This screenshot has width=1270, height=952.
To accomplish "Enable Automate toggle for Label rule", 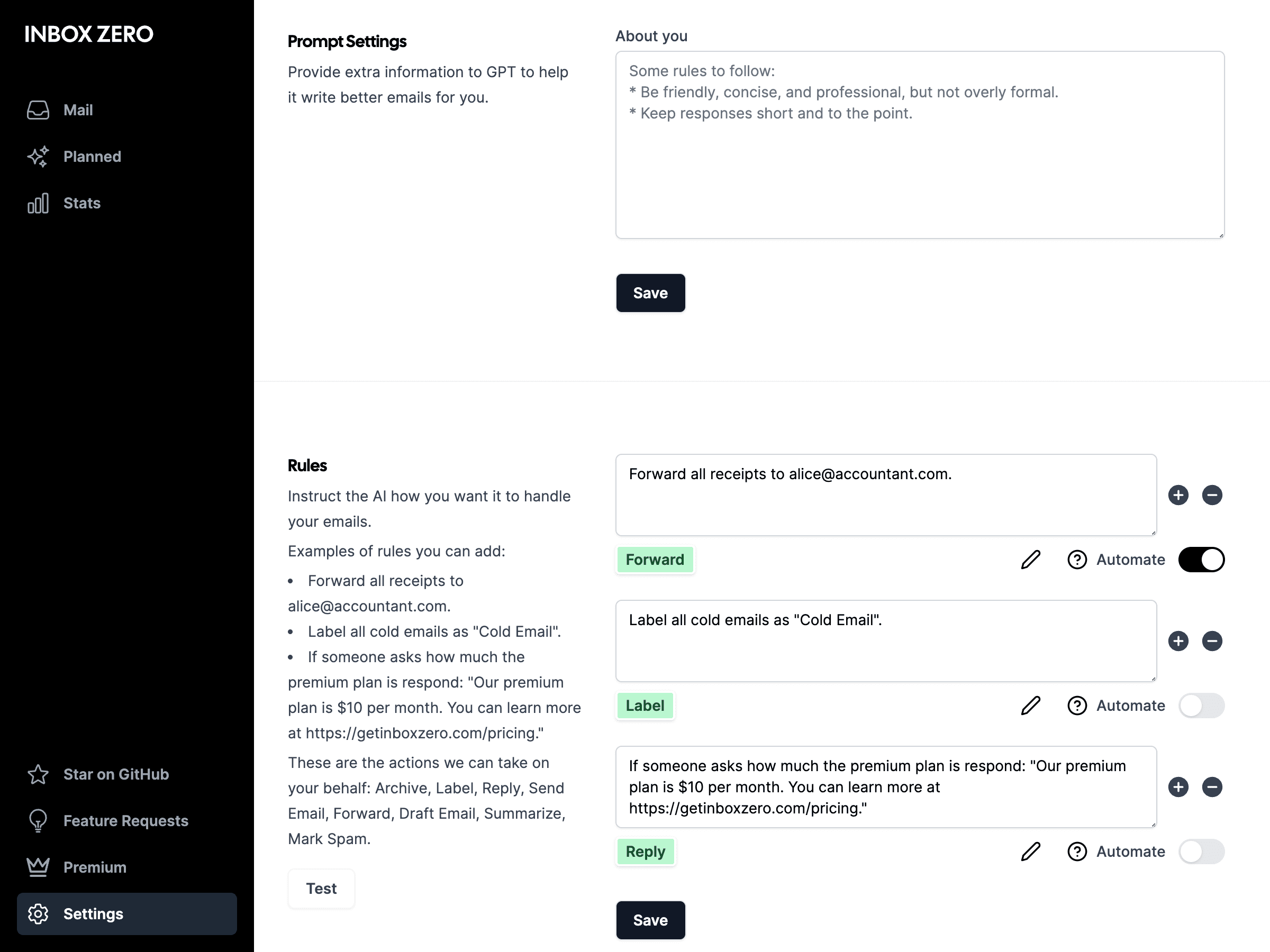I will point(1202,705).
